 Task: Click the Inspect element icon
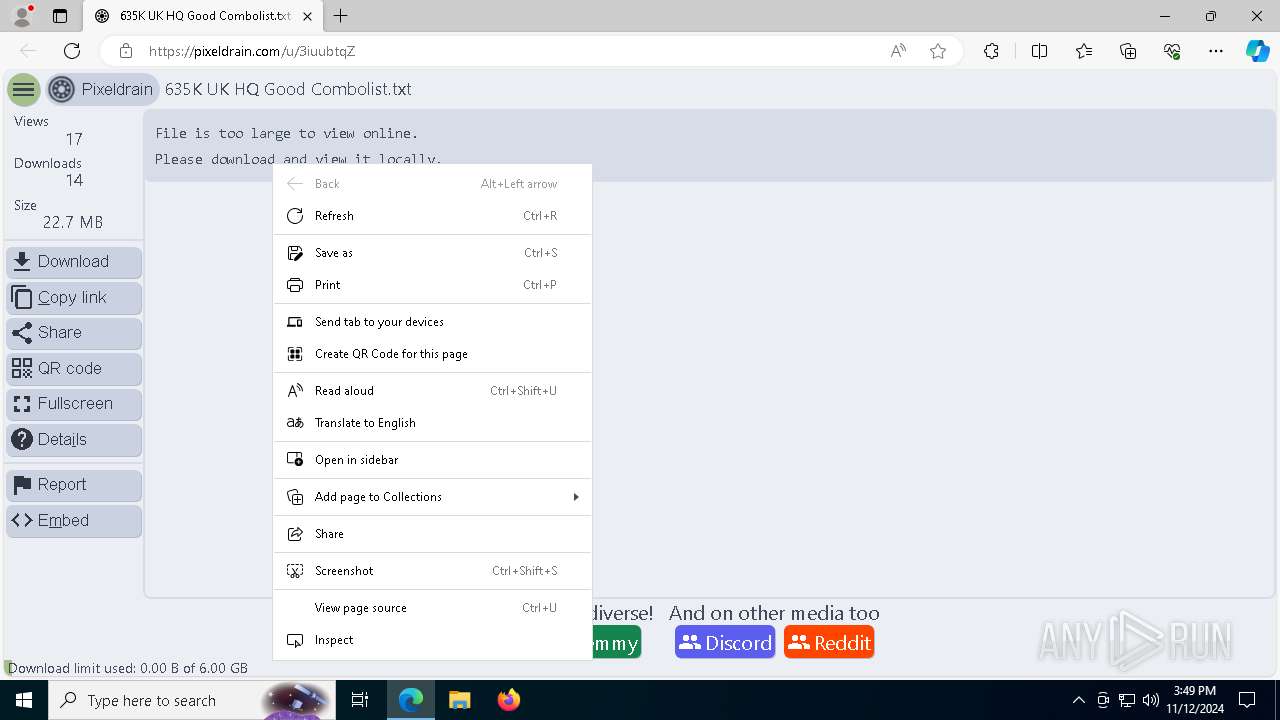295,640
